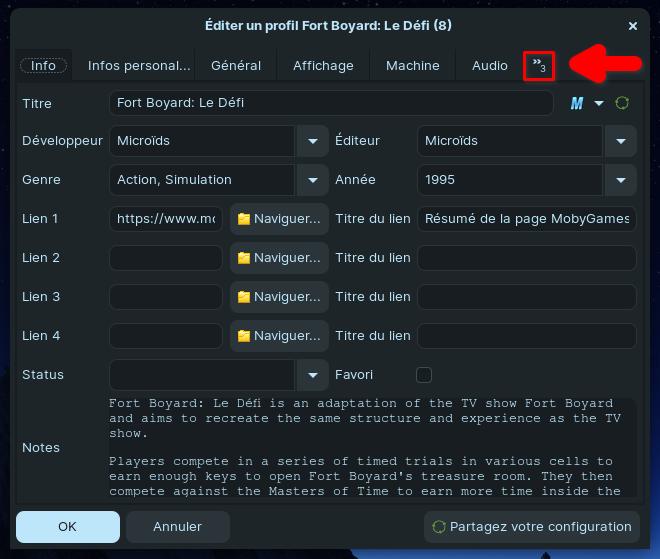Click the green refresh icon beside title
Screen dimensions: 660x559
tap(622, 103)
